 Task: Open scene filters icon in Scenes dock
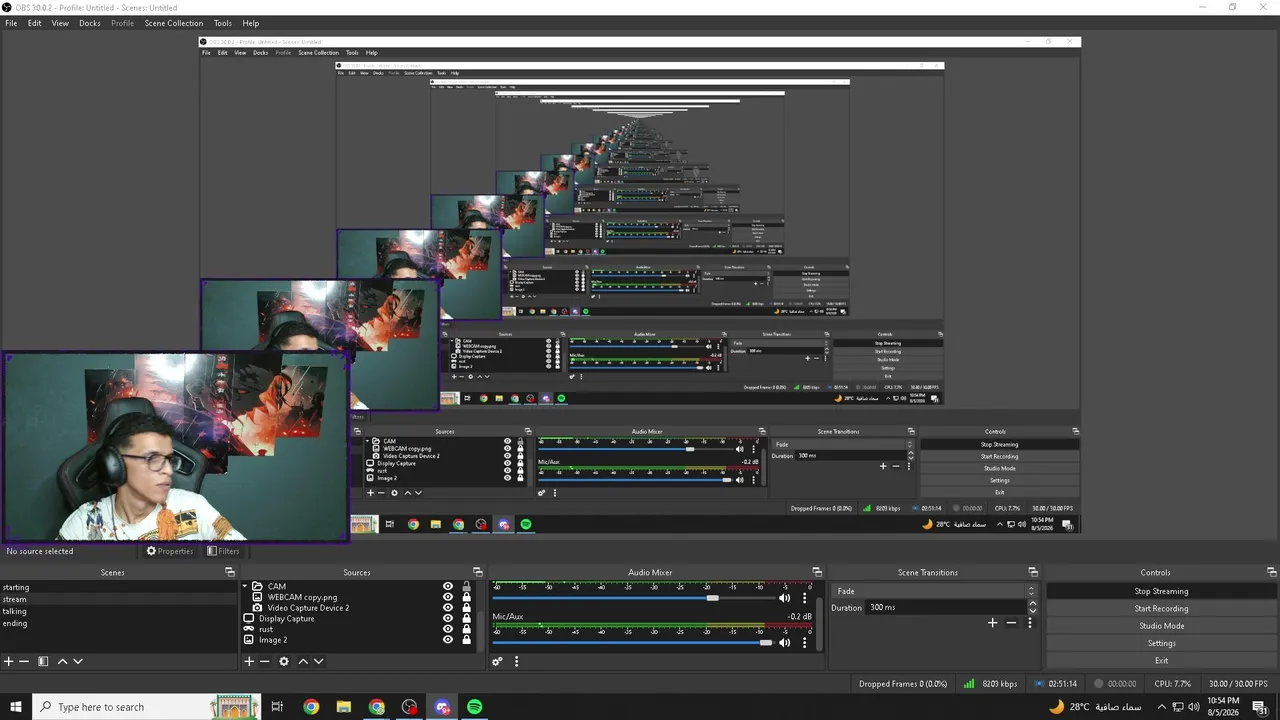tap(43, 661)
